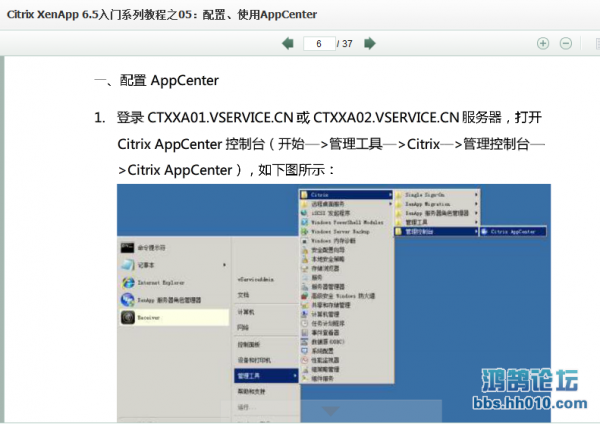Click 命令提示符 icon in start menu
Viewport: 600px width, 424px height.
coord(127,248)
